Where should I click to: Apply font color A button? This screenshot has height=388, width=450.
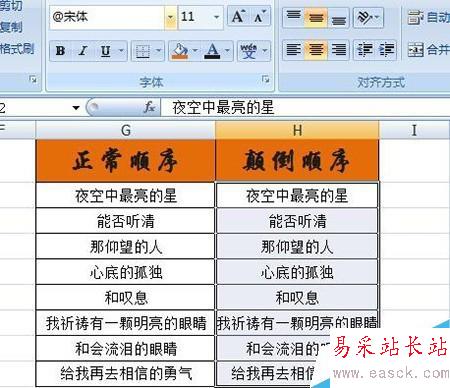(212, 51)
